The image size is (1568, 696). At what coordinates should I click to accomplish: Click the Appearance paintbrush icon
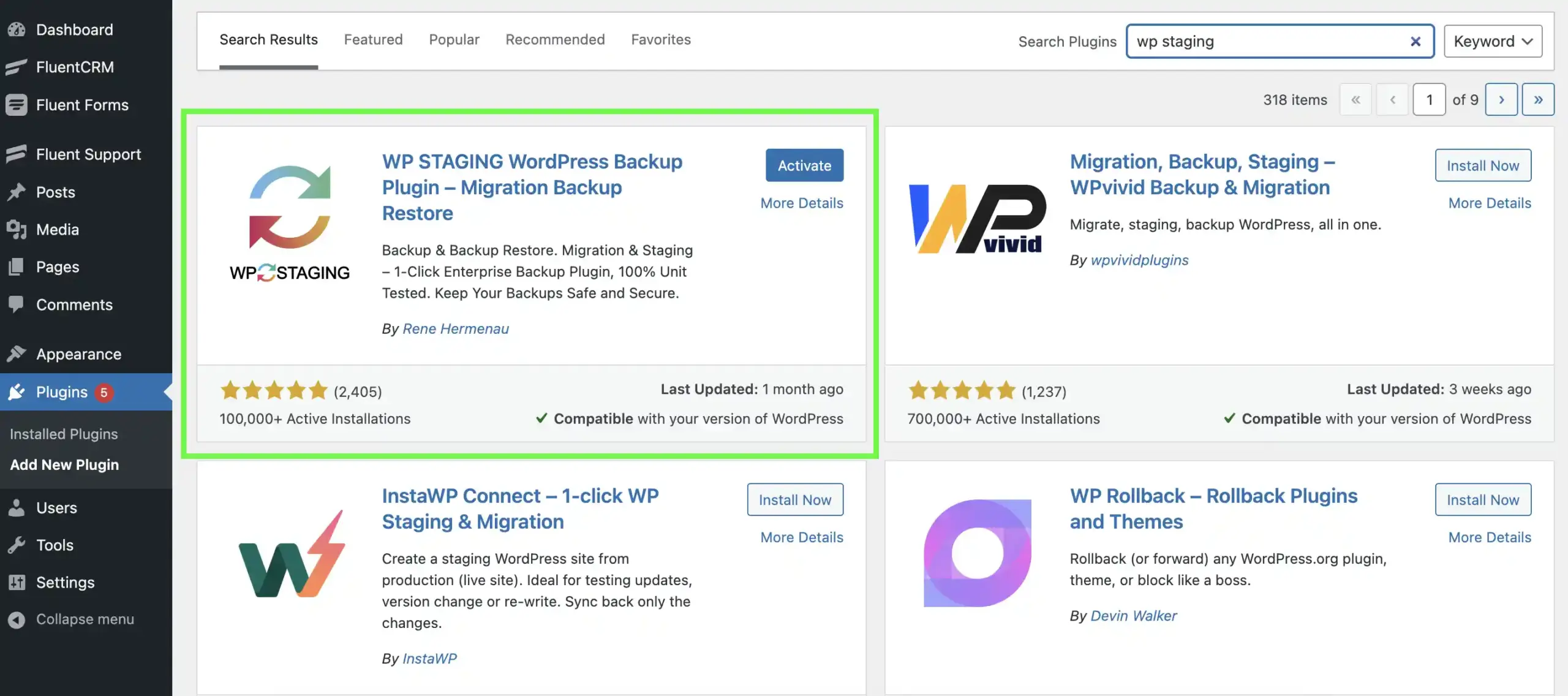tap(17, 354)
